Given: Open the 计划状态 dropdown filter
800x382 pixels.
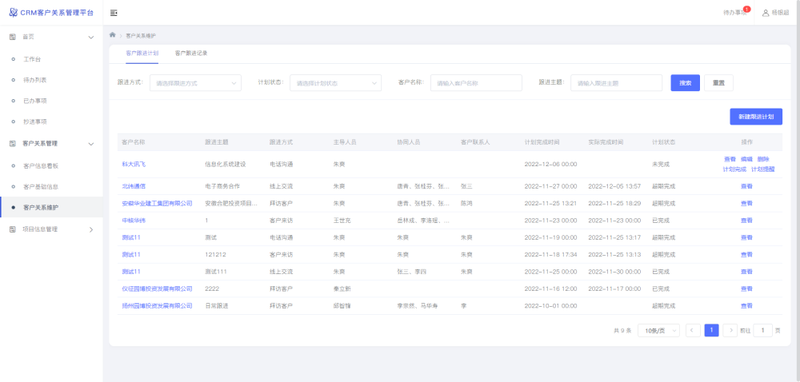Looking at the screenshot, I should (x=336, y=83).
